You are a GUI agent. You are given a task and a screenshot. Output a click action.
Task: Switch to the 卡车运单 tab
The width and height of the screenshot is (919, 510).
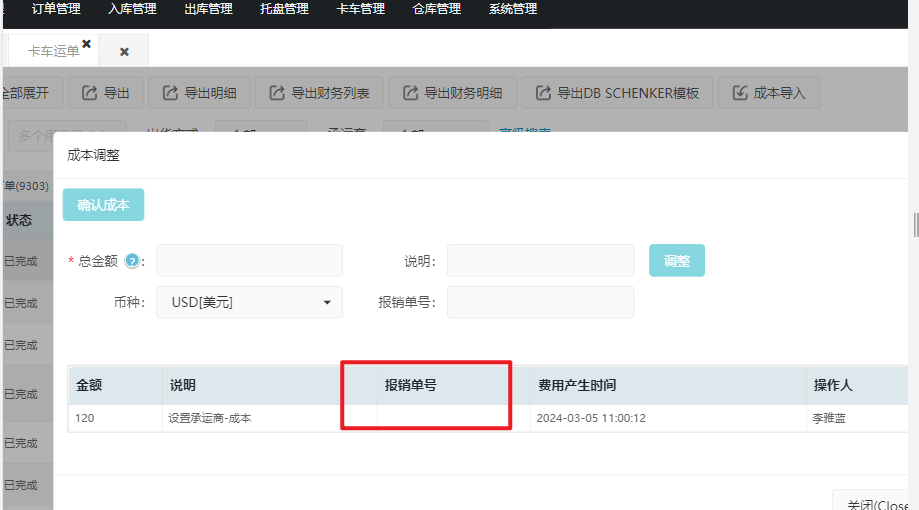pos(53,52)
